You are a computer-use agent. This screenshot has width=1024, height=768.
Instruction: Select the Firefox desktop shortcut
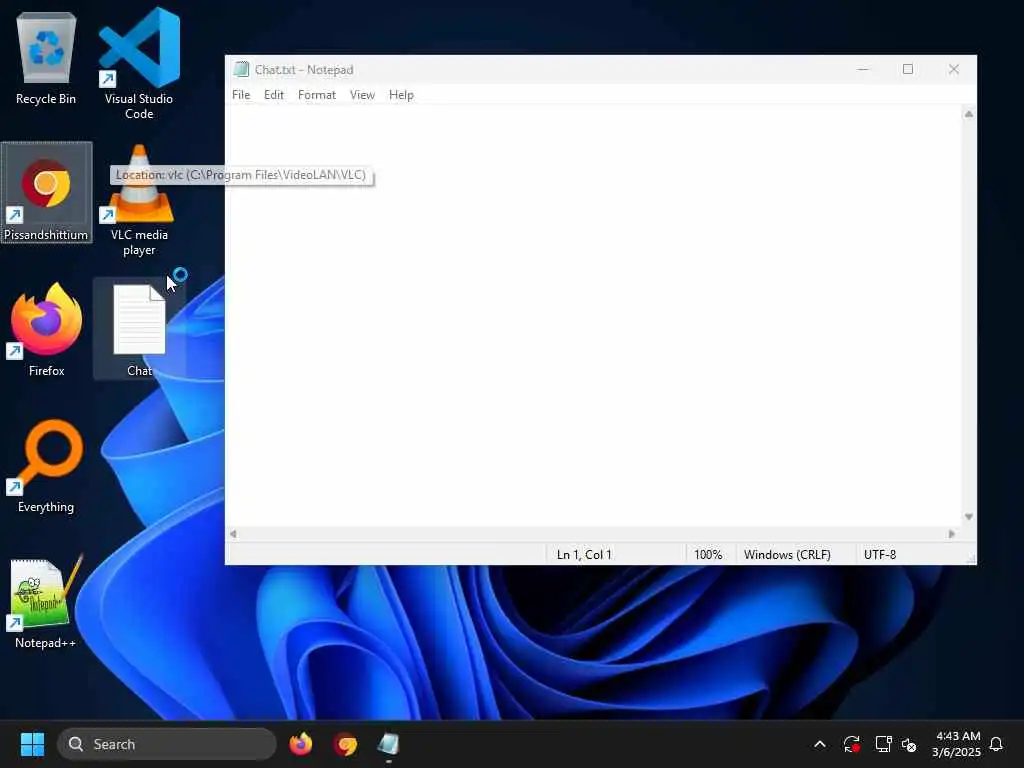coord(46,330)
